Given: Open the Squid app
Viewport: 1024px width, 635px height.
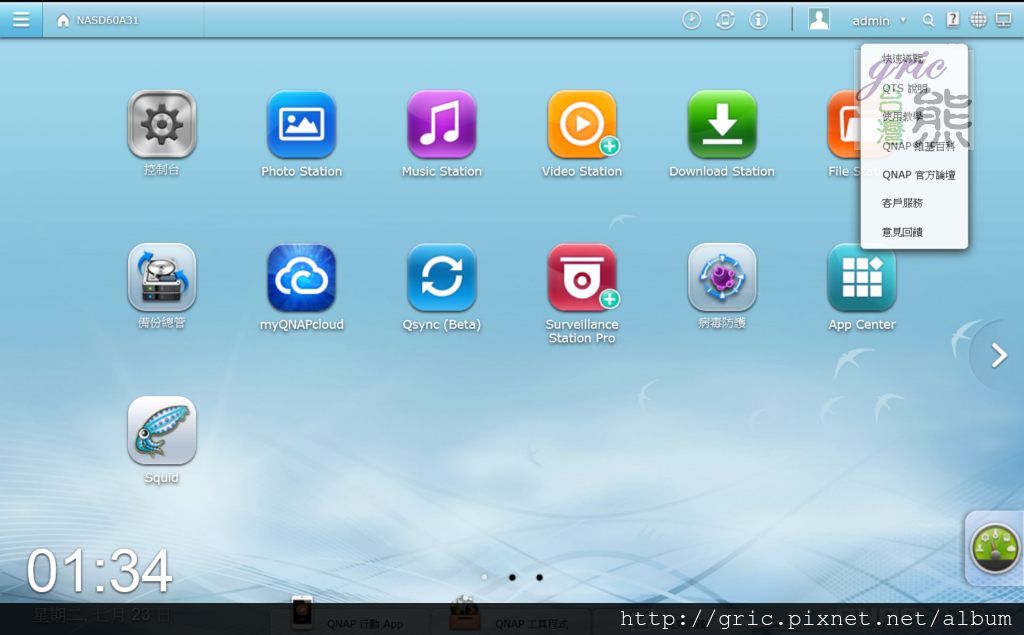Looking at the screenshot, I should tap(162, 431).
